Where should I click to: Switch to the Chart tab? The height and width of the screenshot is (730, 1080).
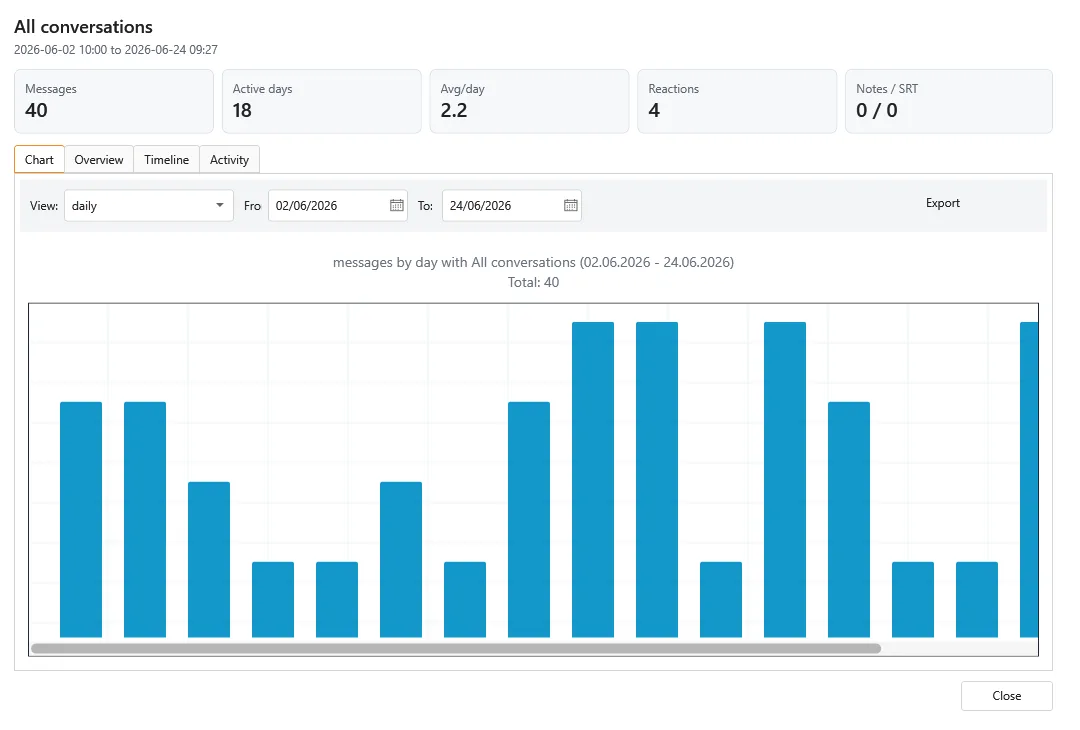39,160
